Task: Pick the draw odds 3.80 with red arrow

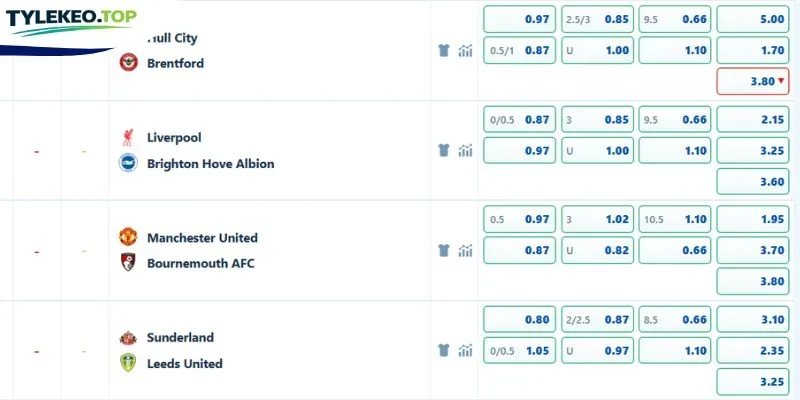Action: (x=753, y=81)
